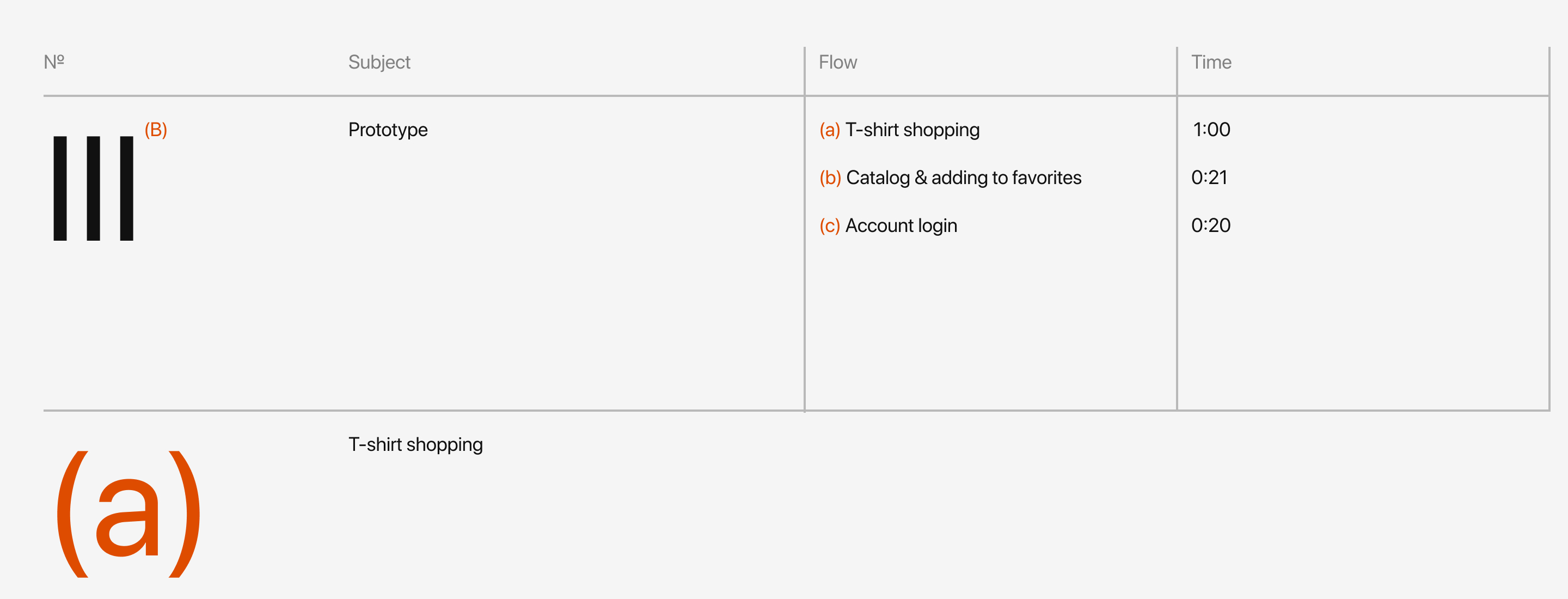Viewport: 1568px width, 599px height.
Task: Select the large black Roman numeral III
Action: coord(93,188)
